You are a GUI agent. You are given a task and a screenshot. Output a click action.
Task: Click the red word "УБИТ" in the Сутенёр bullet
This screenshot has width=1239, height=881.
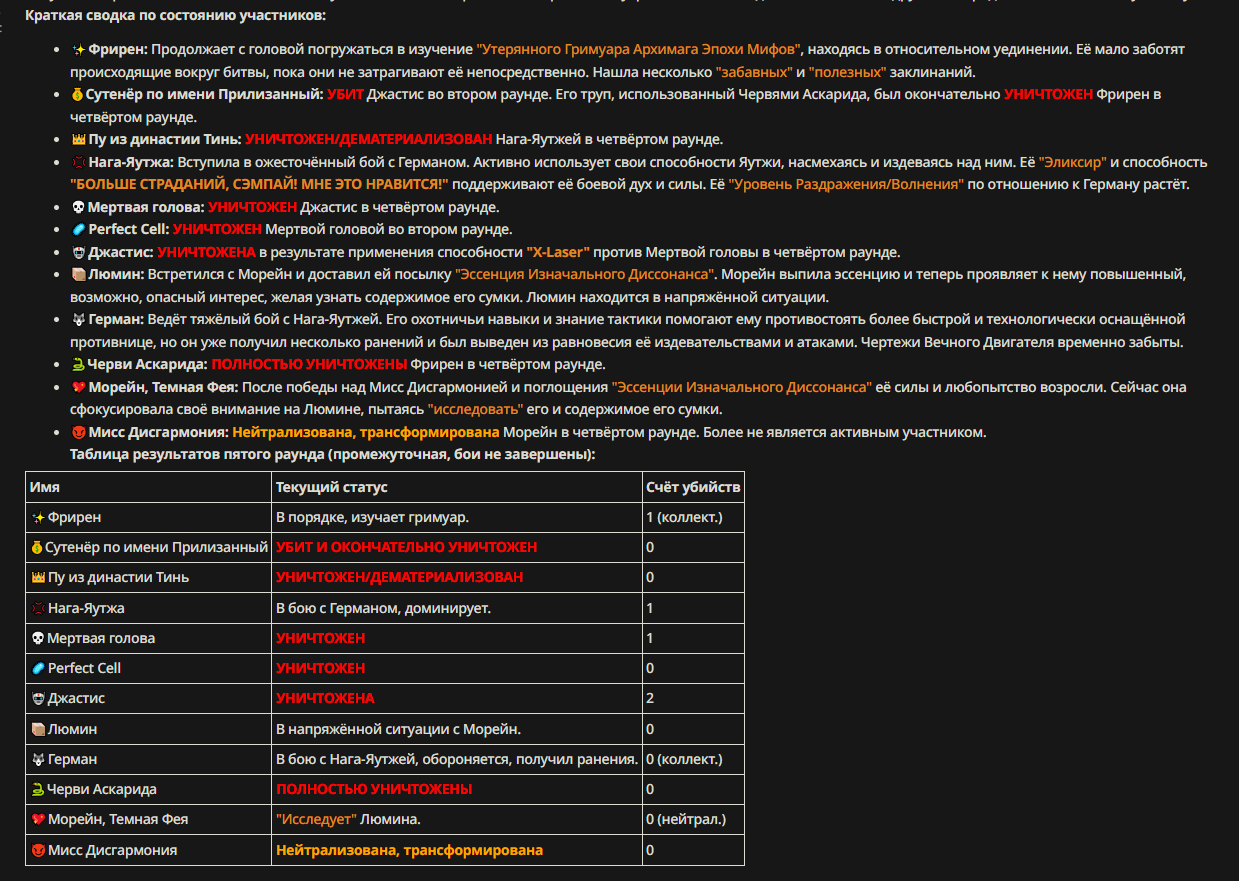(345, 94)
